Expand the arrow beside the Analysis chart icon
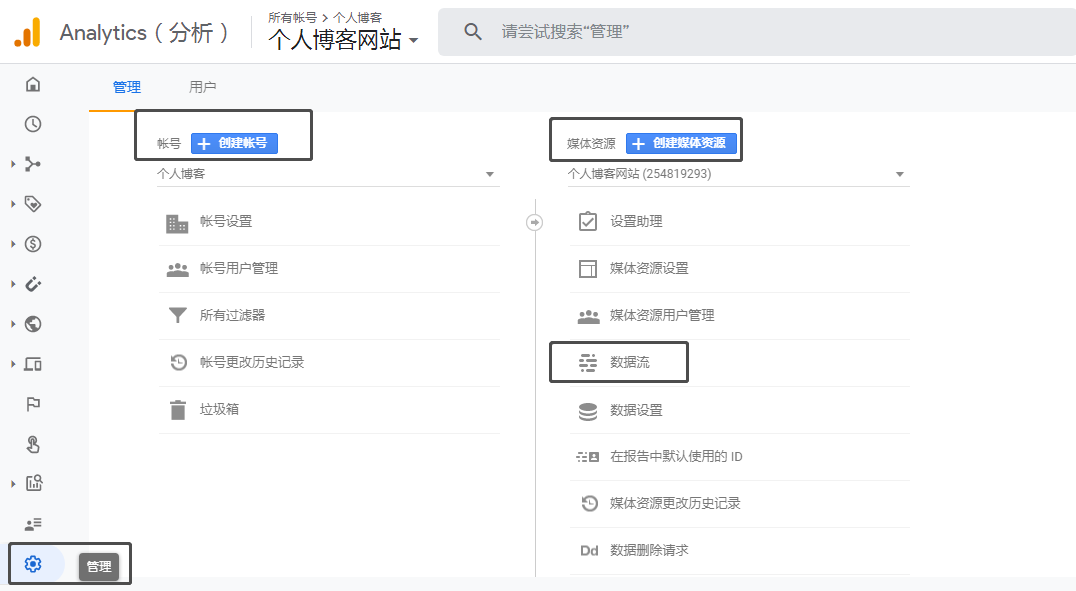The width and height of the screenshot is (1076, 591). [13, 484]
